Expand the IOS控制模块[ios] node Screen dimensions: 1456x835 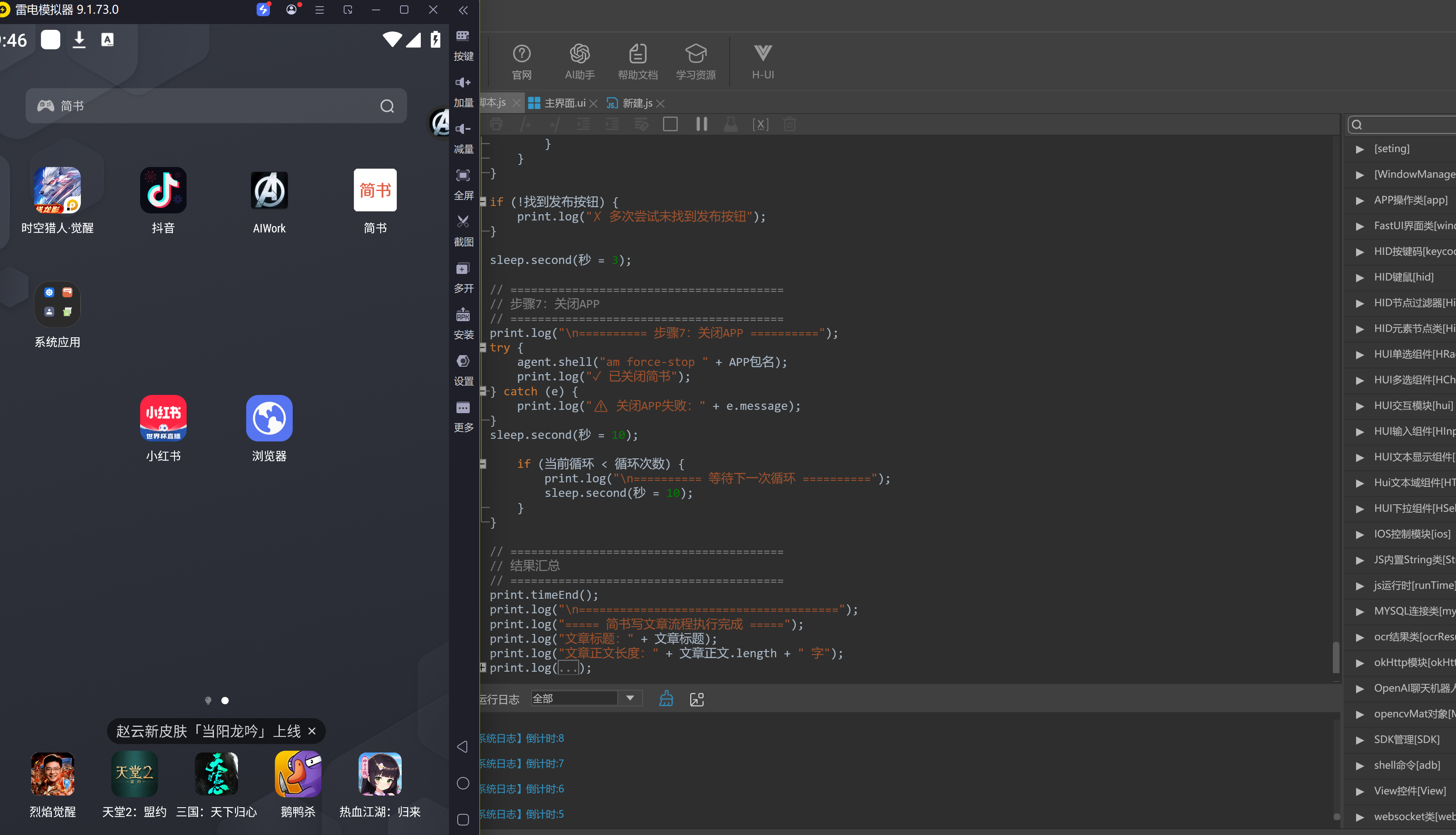tap(1360, 535)
